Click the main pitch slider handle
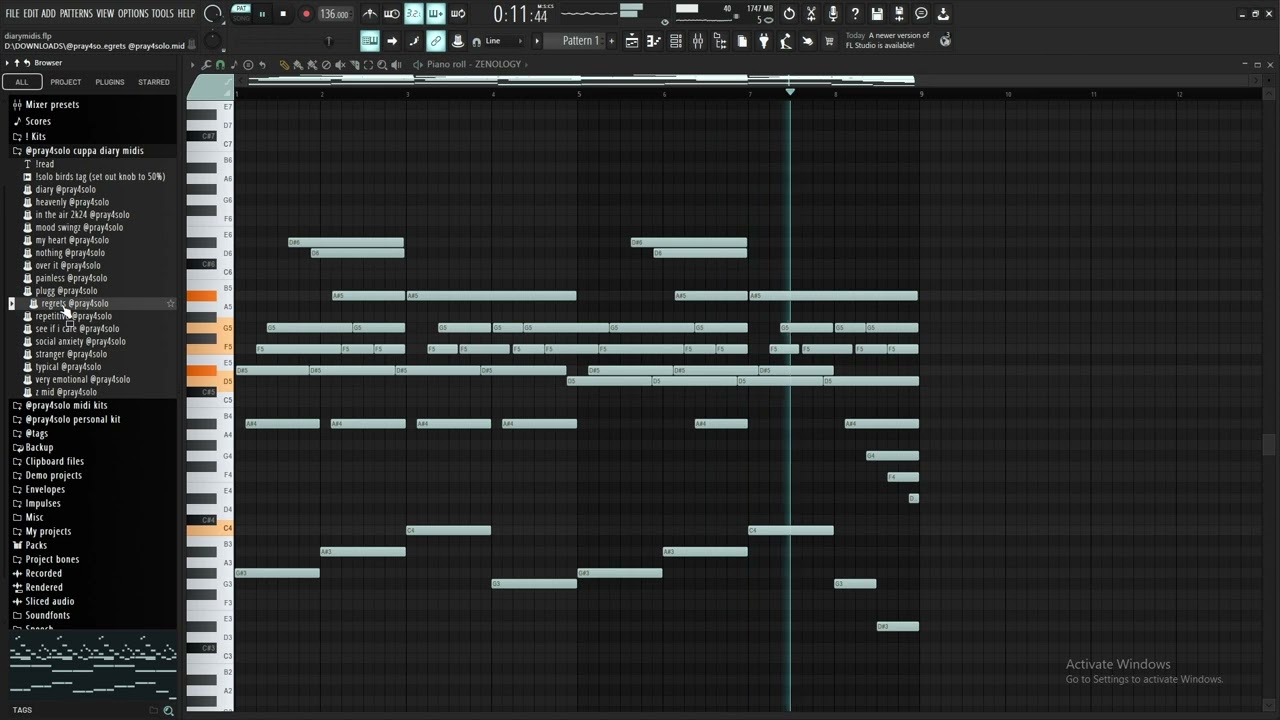 click(328, 41)
